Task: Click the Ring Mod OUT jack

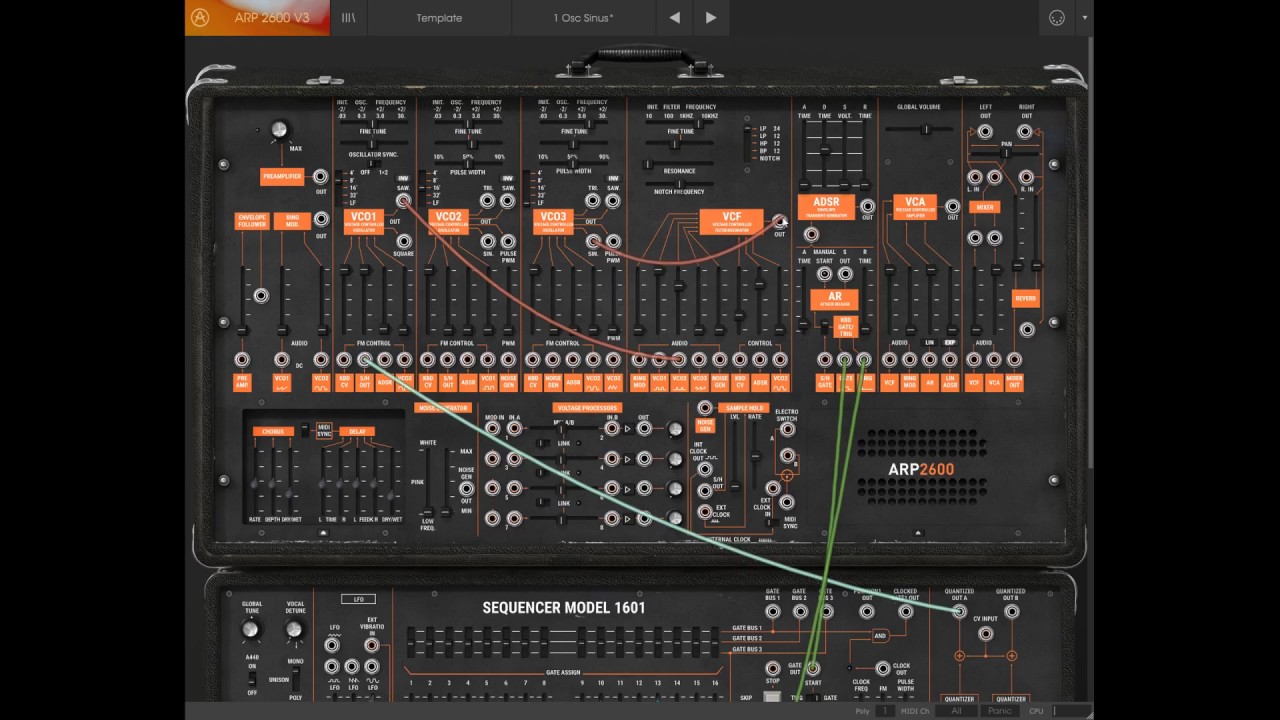Action: tap(321, 219)
